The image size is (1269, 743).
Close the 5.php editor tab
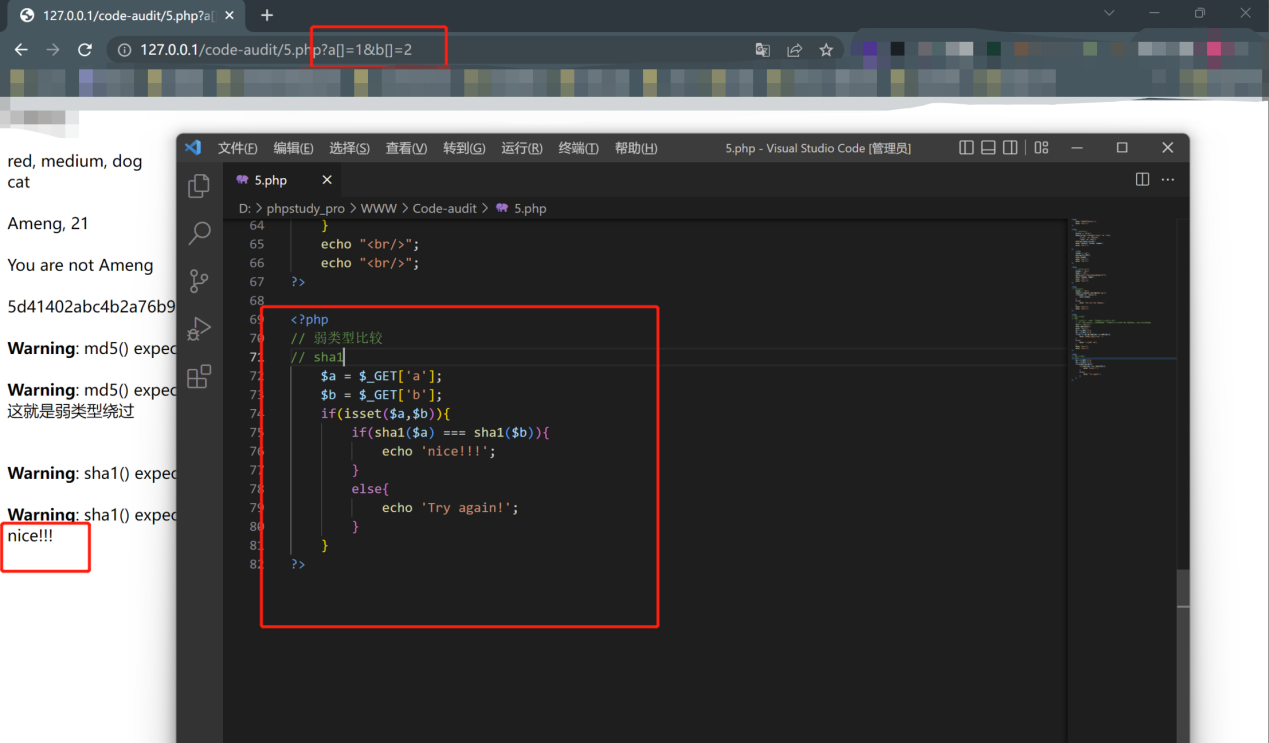click(327, 180)
